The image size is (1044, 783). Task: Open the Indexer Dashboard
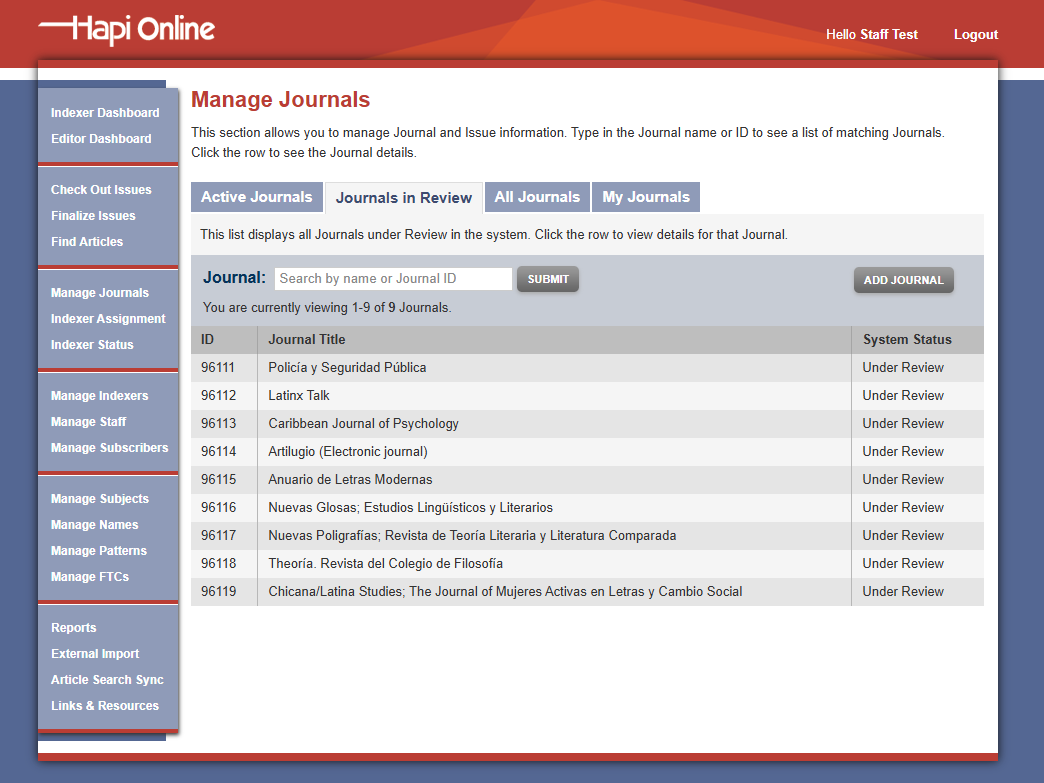tap(104, 112)
